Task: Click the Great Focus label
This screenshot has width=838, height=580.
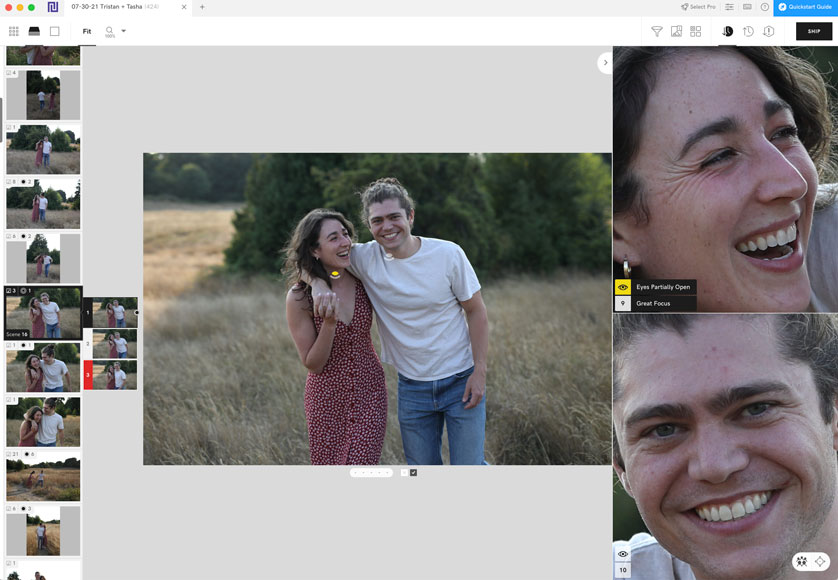Action: 653,304
